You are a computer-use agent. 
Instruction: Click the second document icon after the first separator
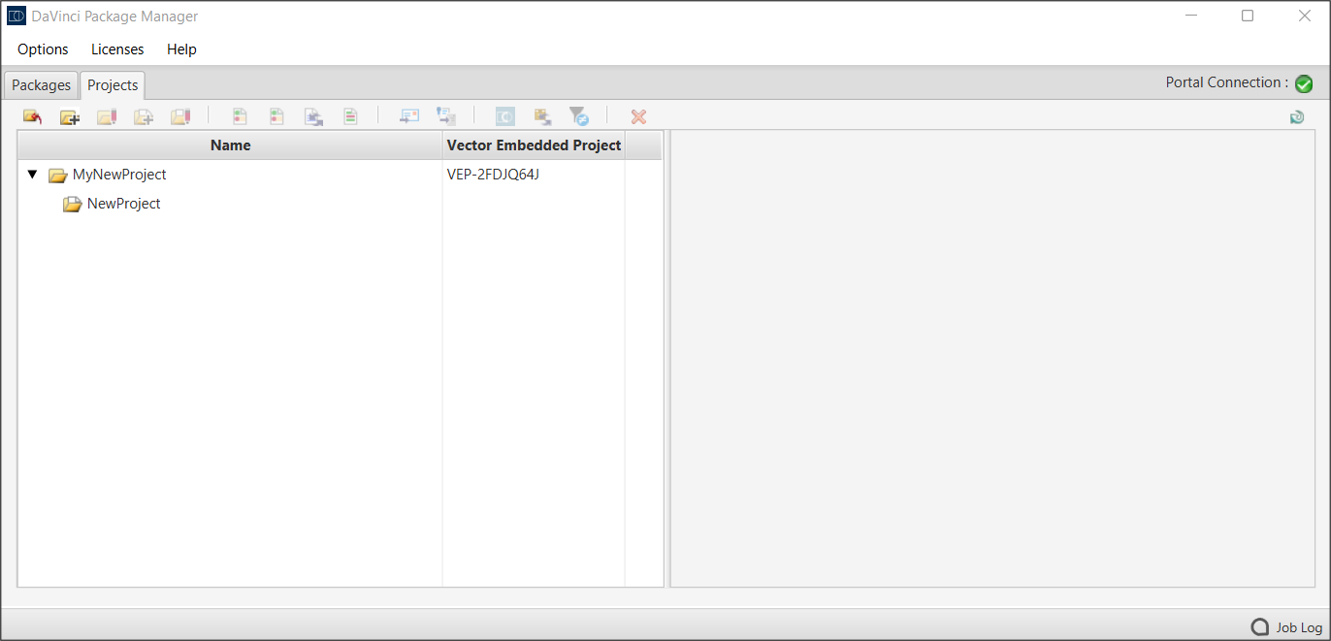point(277,117)
